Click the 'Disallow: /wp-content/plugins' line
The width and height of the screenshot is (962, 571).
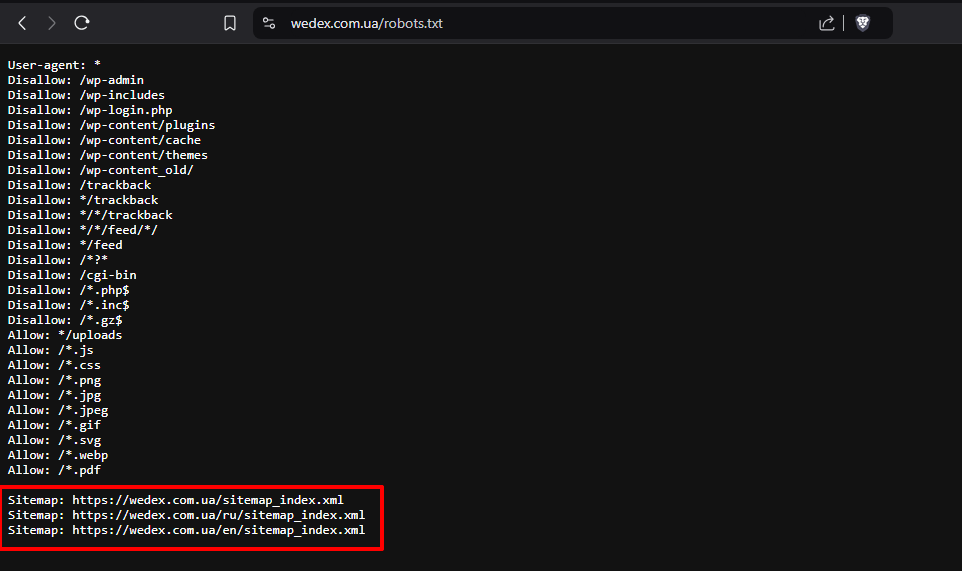[111, 125]
